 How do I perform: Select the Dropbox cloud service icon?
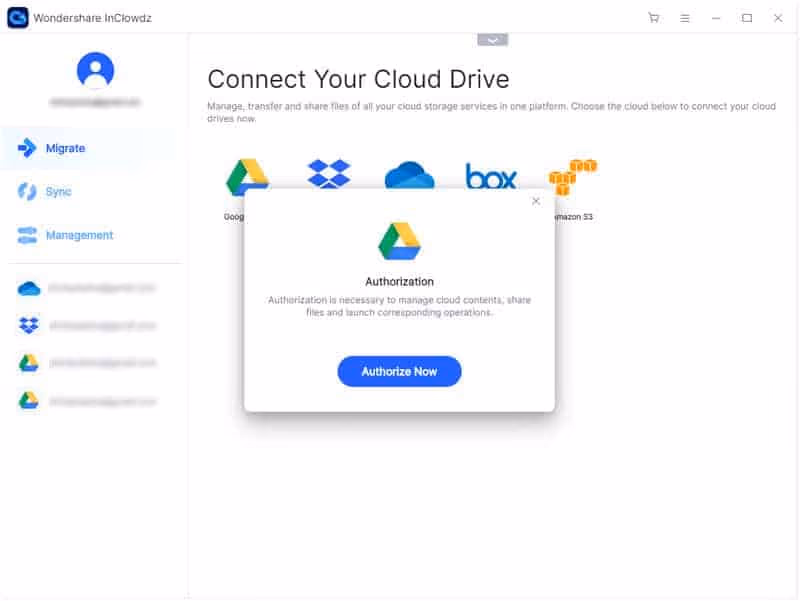coord(326,176)
